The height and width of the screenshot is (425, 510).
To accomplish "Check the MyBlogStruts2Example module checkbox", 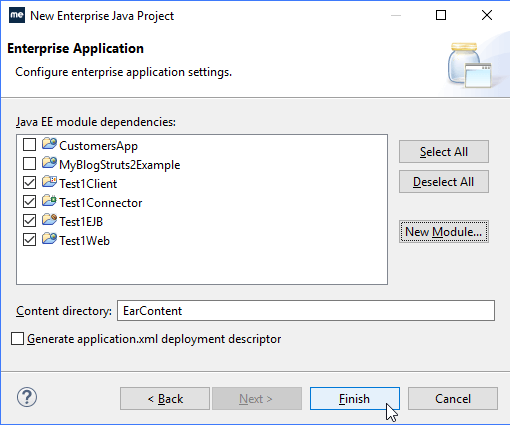I will pos(29,164).
